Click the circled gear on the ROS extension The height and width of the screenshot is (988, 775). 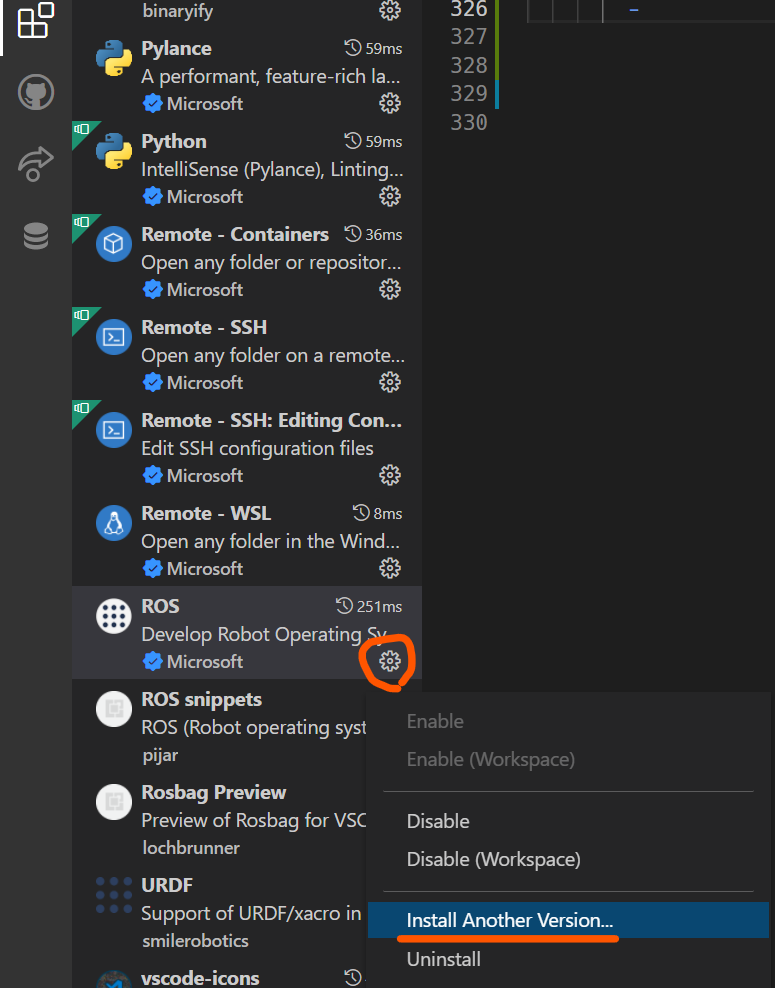(388, 661)
